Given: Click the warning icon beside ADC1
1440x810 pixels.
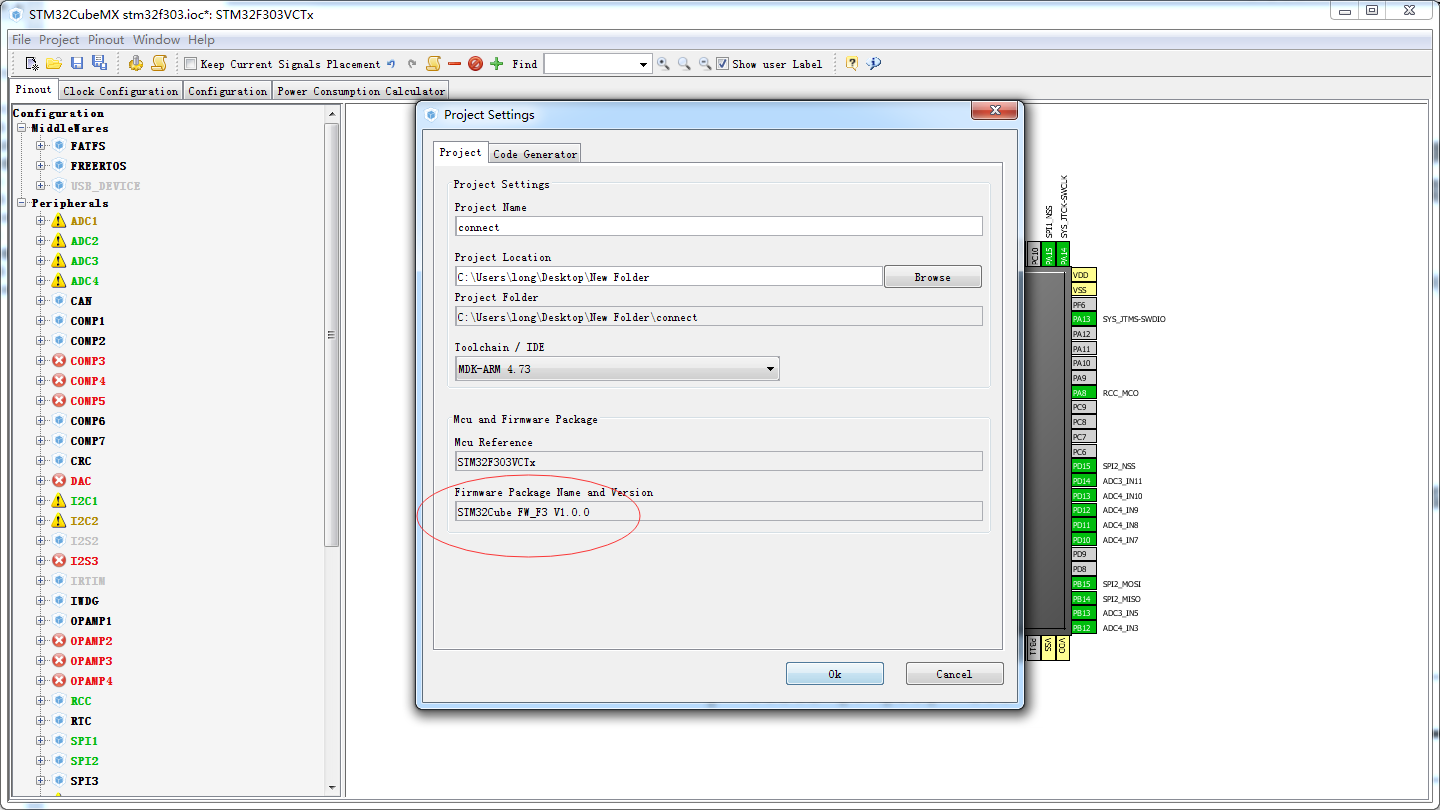Looking at the screenshot, I should (x=59, y=221).
